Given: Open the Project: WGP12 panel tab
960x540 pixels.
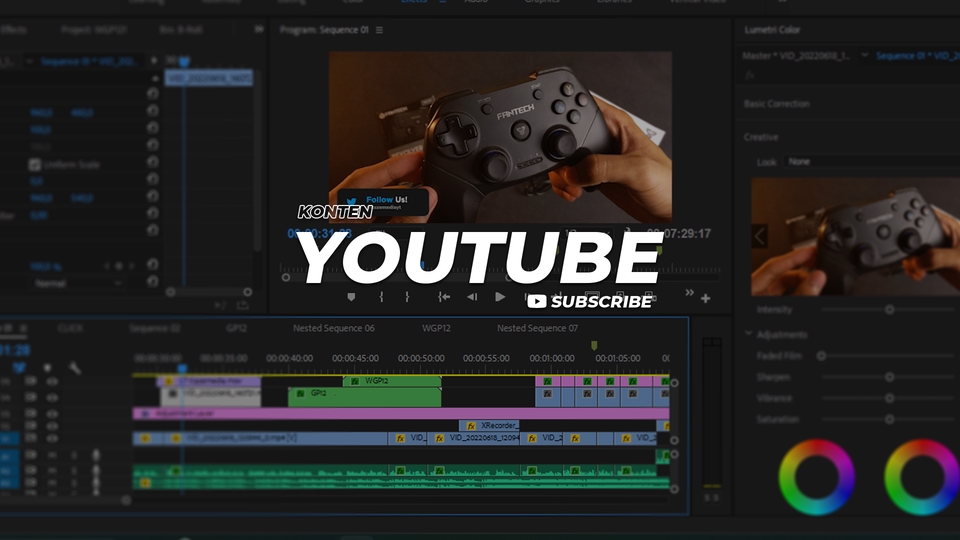Looking at the screenshot, I should (x=94, y=29).
